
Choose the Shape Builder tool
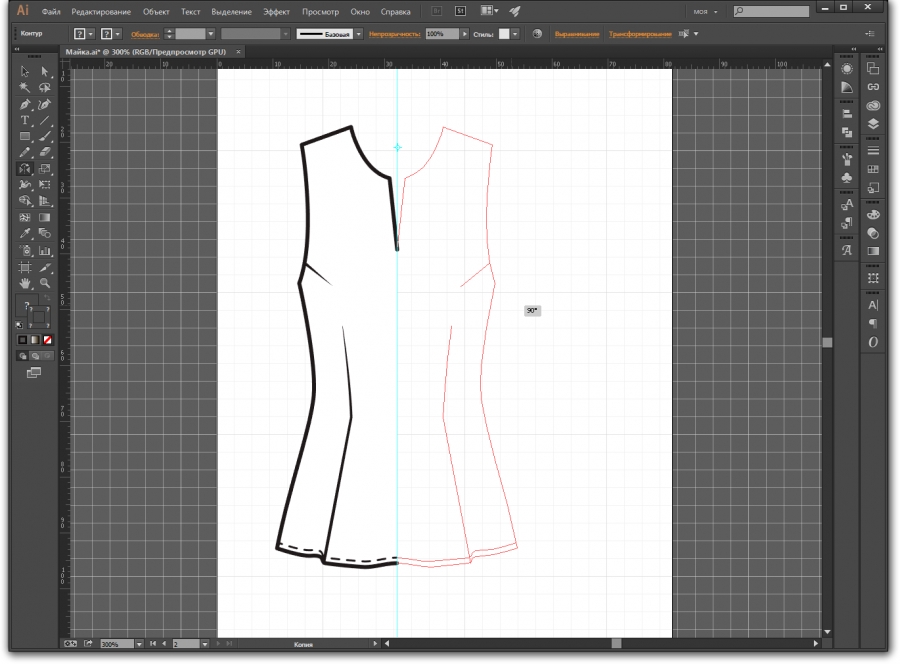tap(25, 201)
